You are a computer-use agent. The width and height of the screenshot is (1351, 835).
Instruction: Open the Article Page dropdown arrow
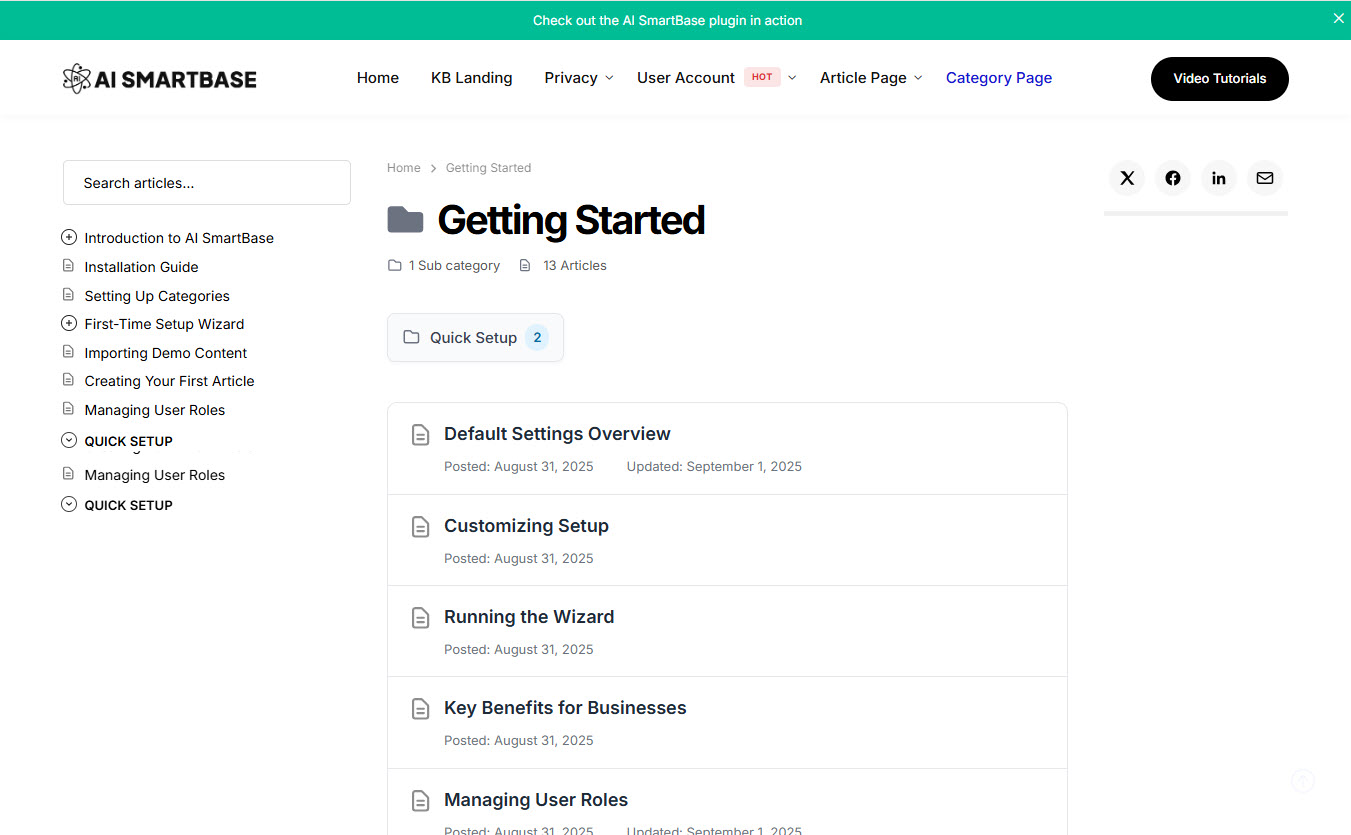[918, 78]
